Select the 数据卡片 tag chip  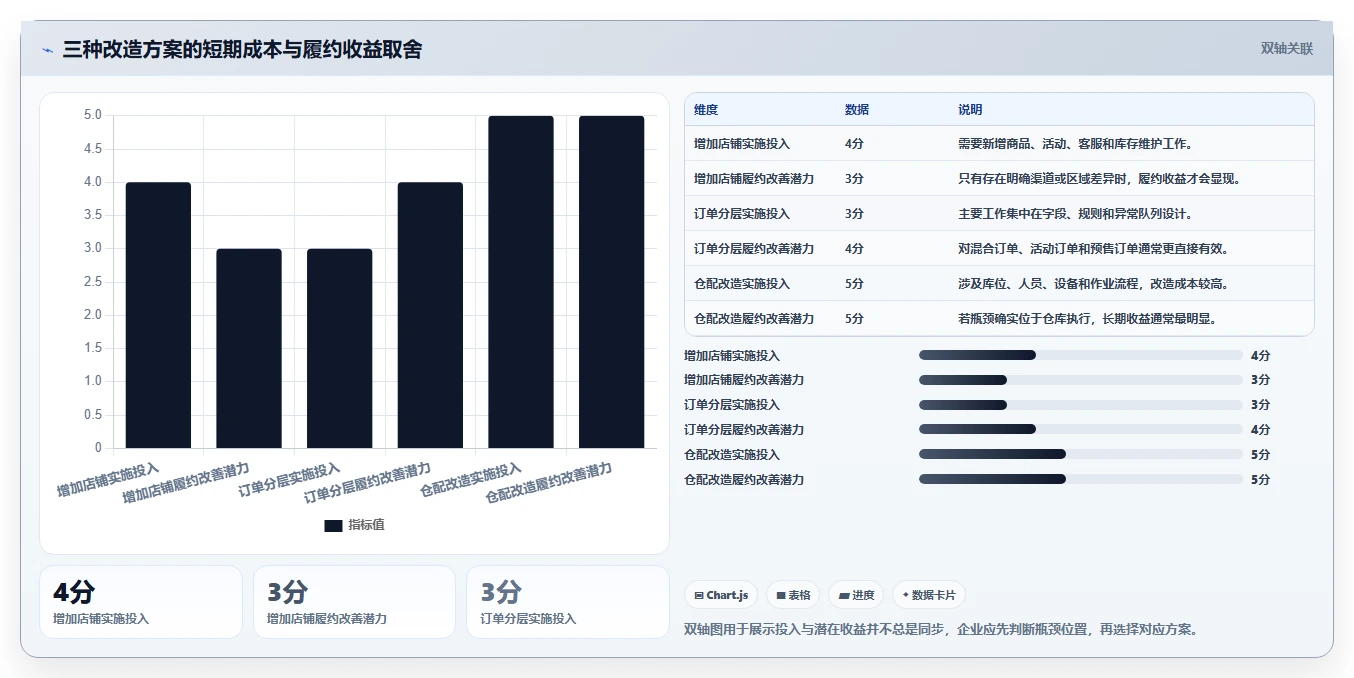click(x=929, y=595)
